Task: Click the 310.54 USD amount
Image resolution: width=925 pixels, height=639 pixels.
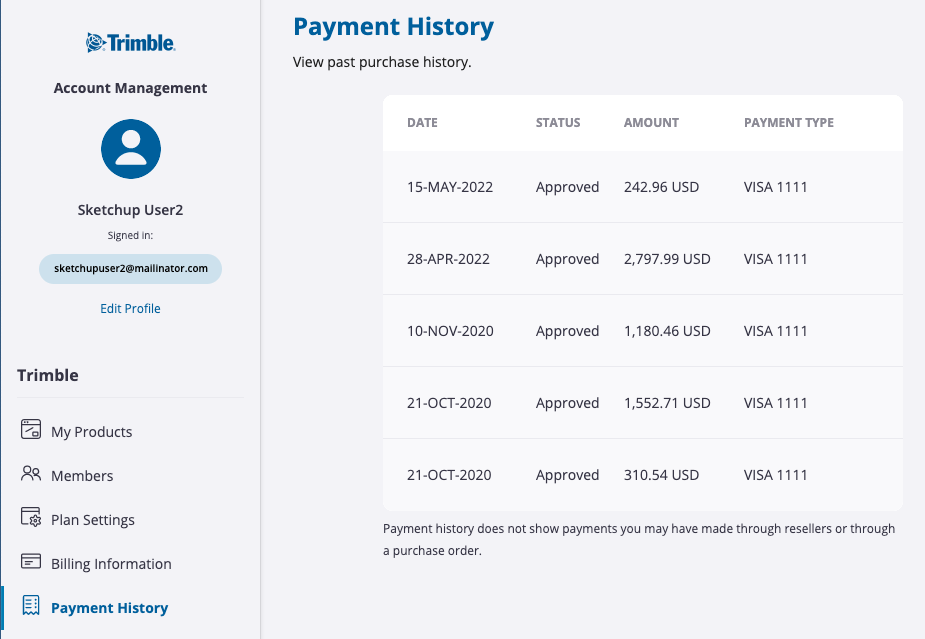Action: click(661, 475)
